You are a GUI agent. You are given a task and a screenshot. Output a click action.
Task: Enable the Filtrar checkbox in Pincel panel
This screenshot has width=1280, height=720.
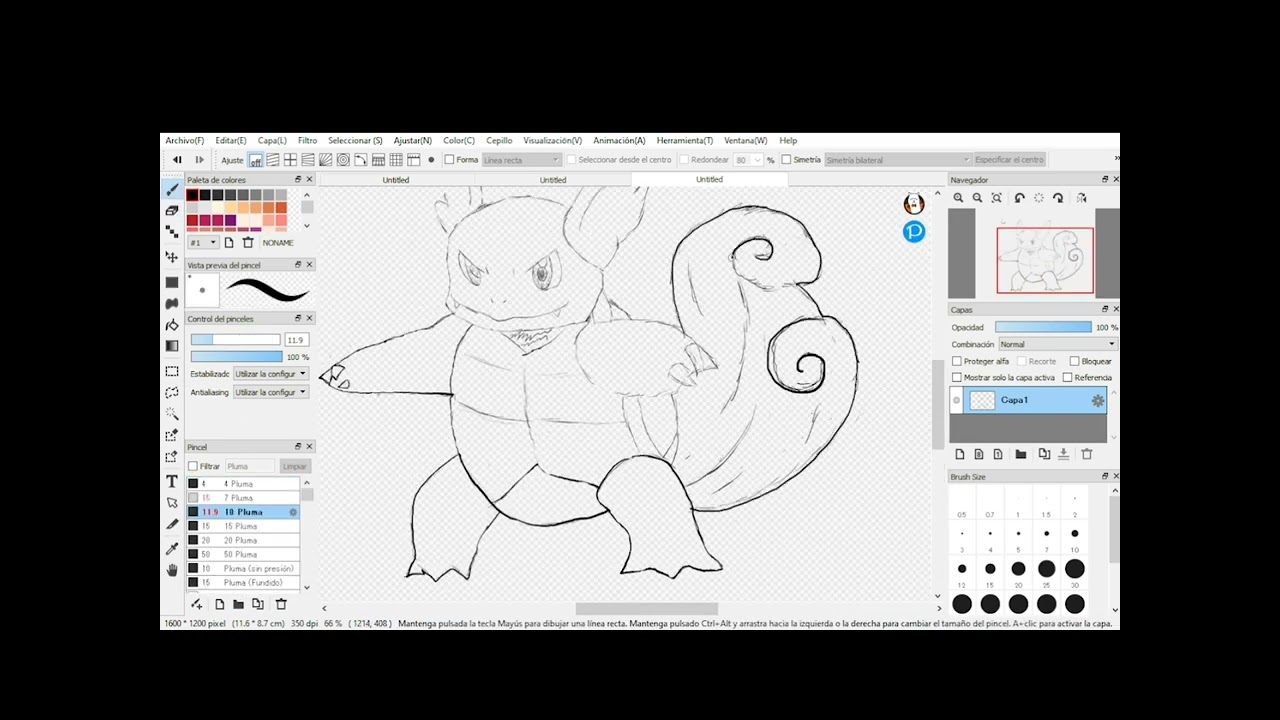point(193,466)
